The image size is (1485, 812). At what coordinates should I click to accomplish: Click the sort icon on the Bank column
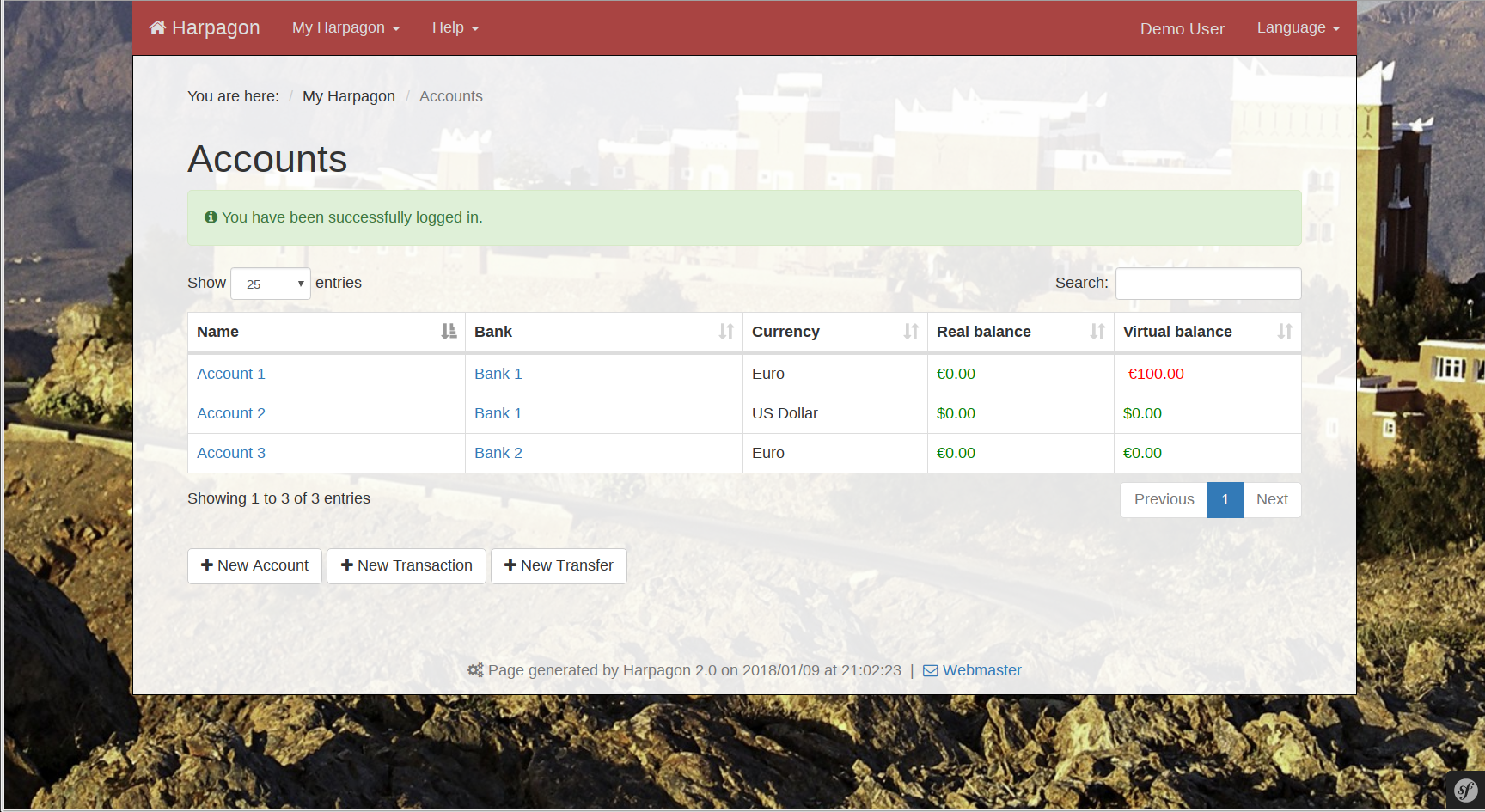coord(726,331)
